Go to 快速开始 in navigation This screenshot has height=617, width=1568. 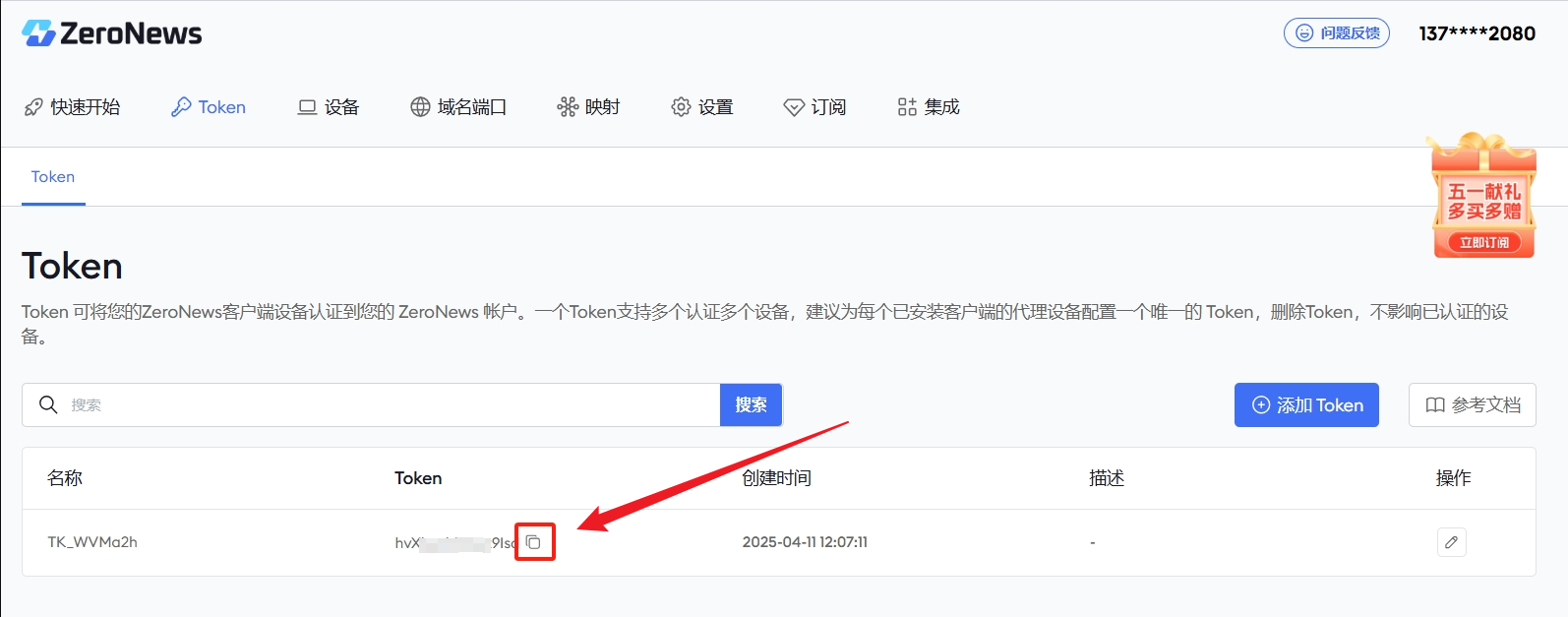coord(73,107)
